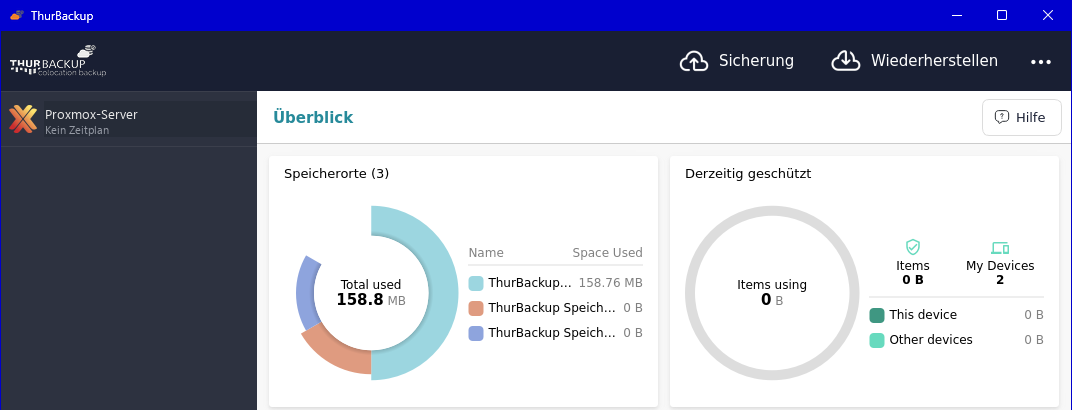Image resolution: width=1072 pixels, height=410 pixels.
Task: Select the 158.76 MB storage row value
Action: [x=611, y=283]
